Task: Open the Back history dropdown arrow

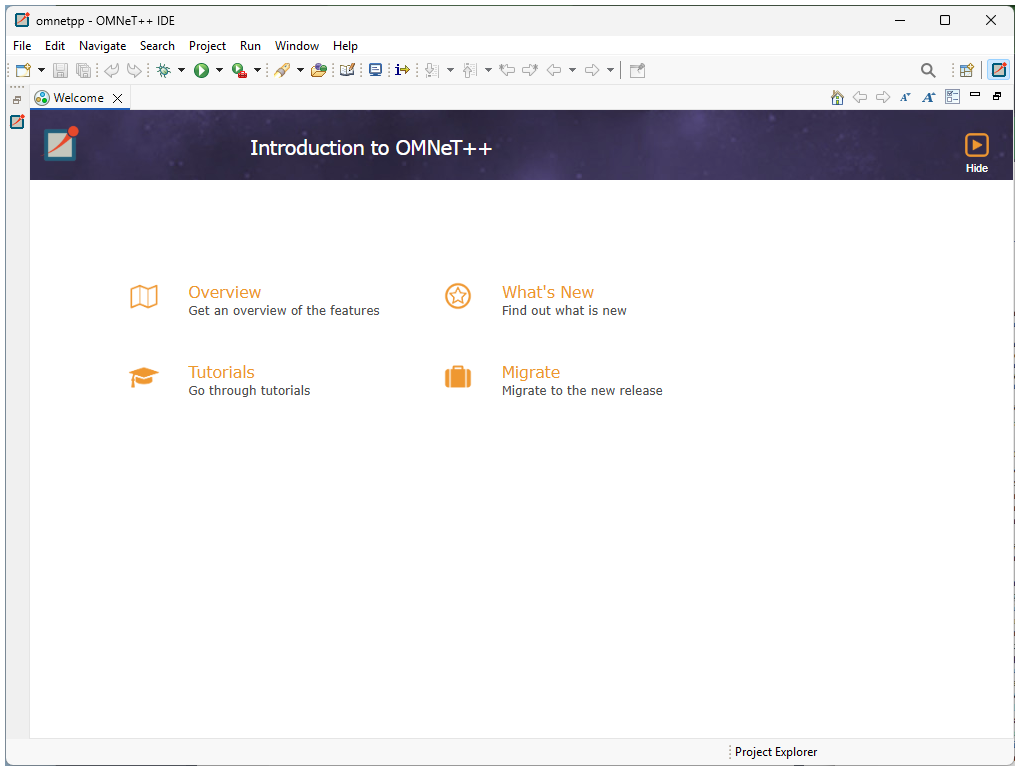Action: pyautogui.click(x=572, y=70)
